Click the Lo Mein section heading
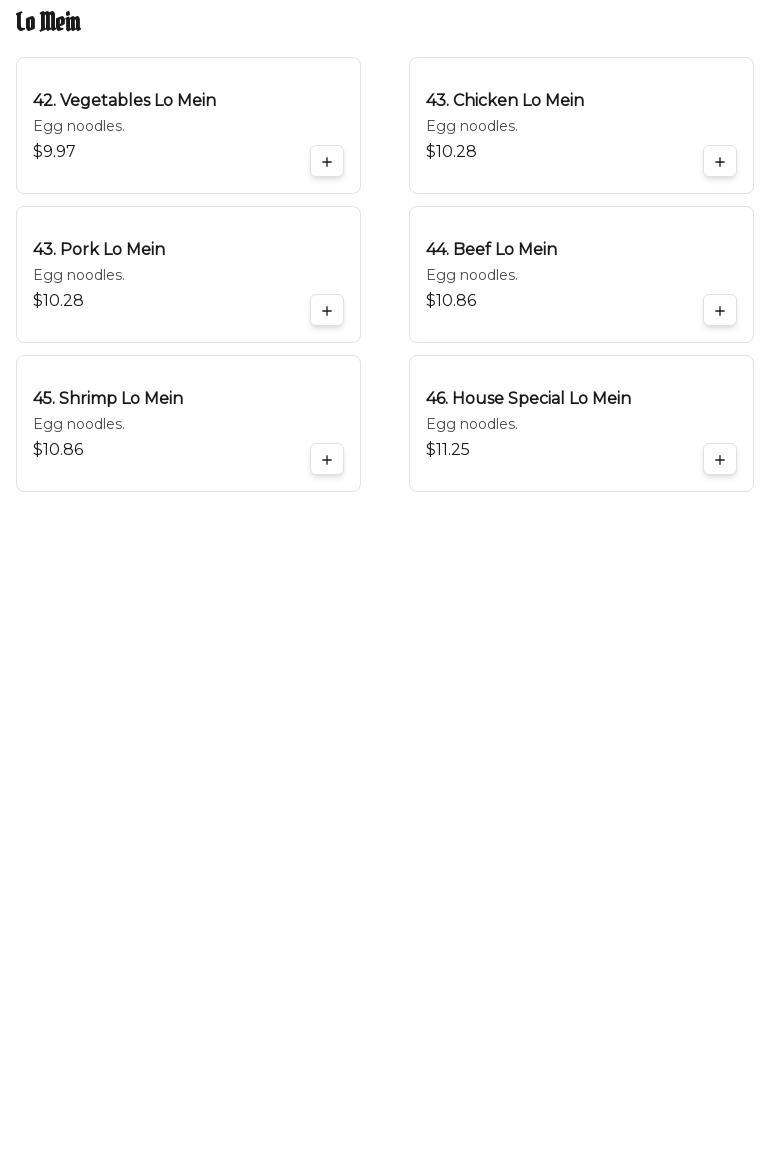Viewport: 770px width, 1156px height. tap(48, 22)
